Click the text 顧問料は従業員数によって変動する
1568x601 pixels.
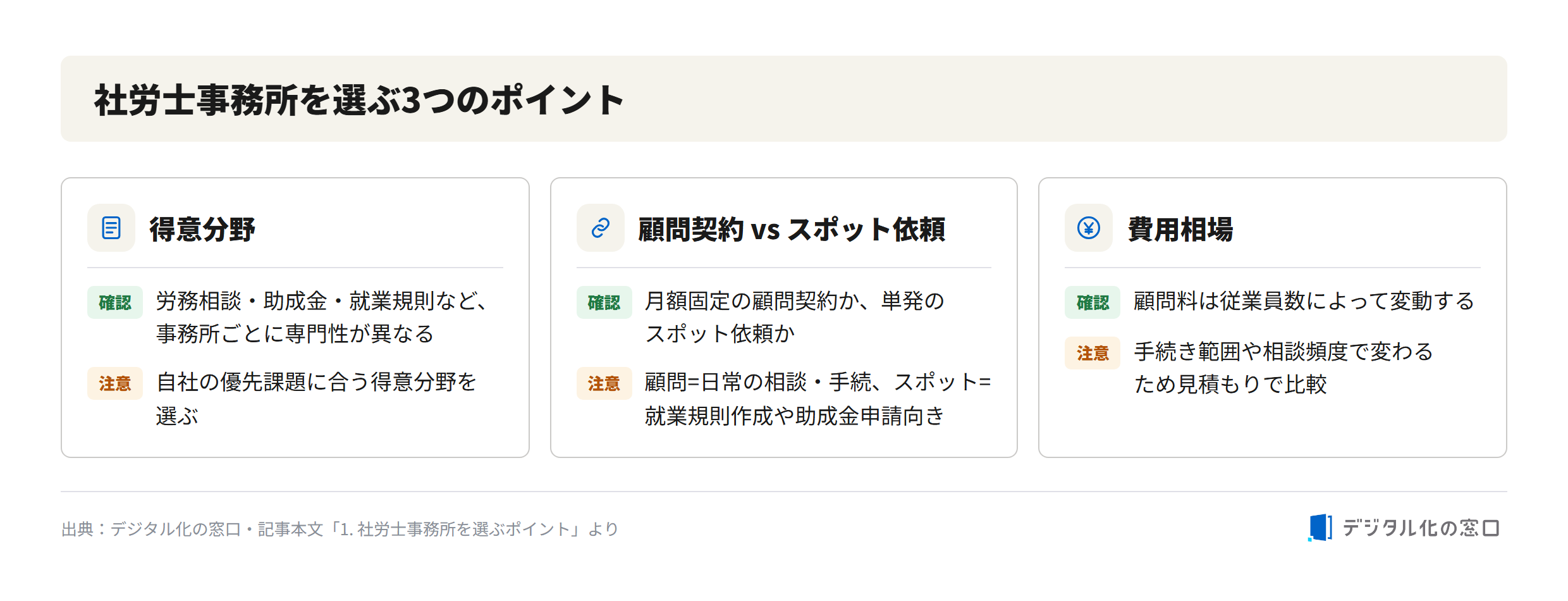1304,301
